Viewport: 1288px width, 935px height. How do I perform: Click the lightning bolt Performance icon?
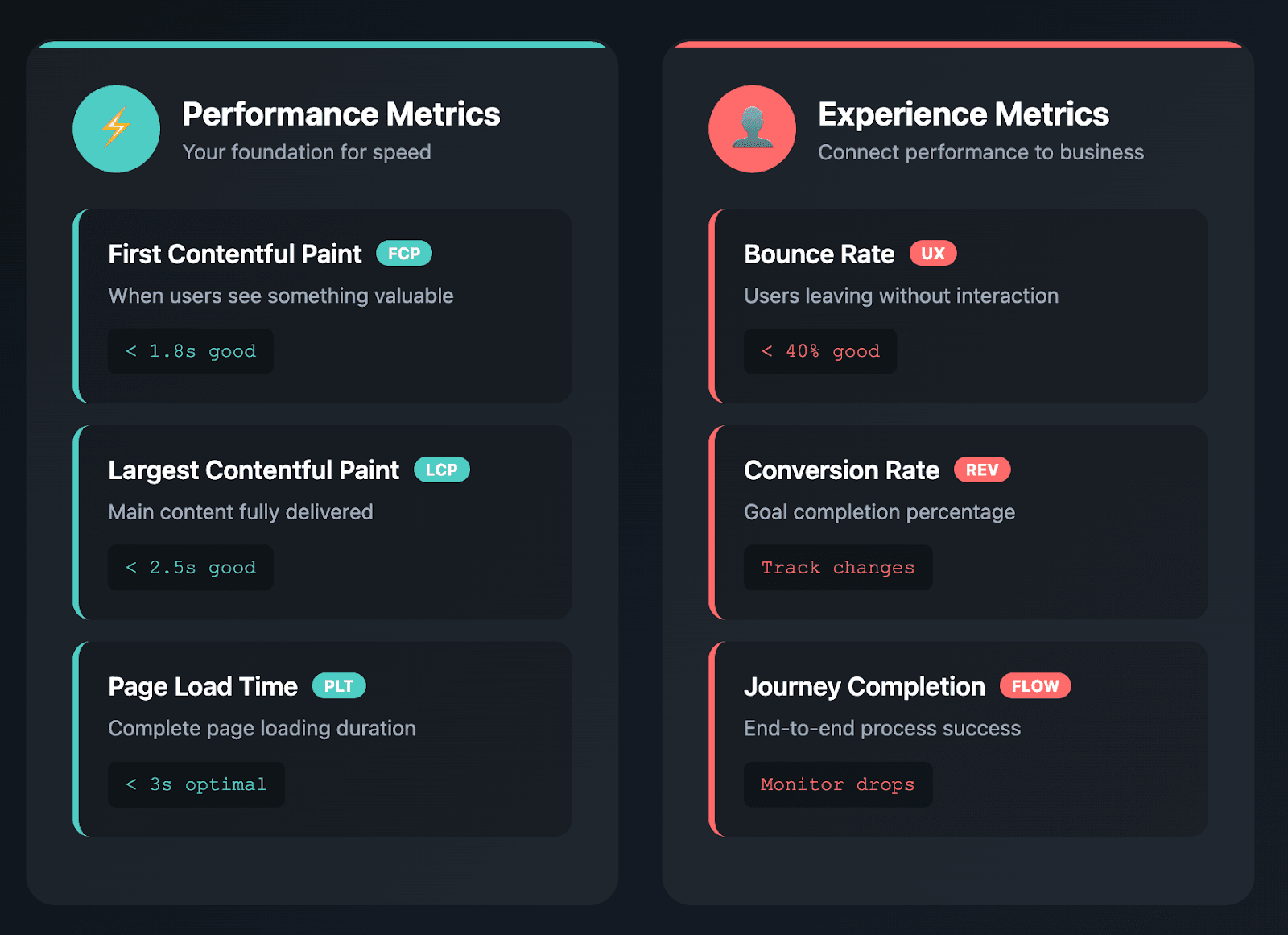[x=116, y=129]
